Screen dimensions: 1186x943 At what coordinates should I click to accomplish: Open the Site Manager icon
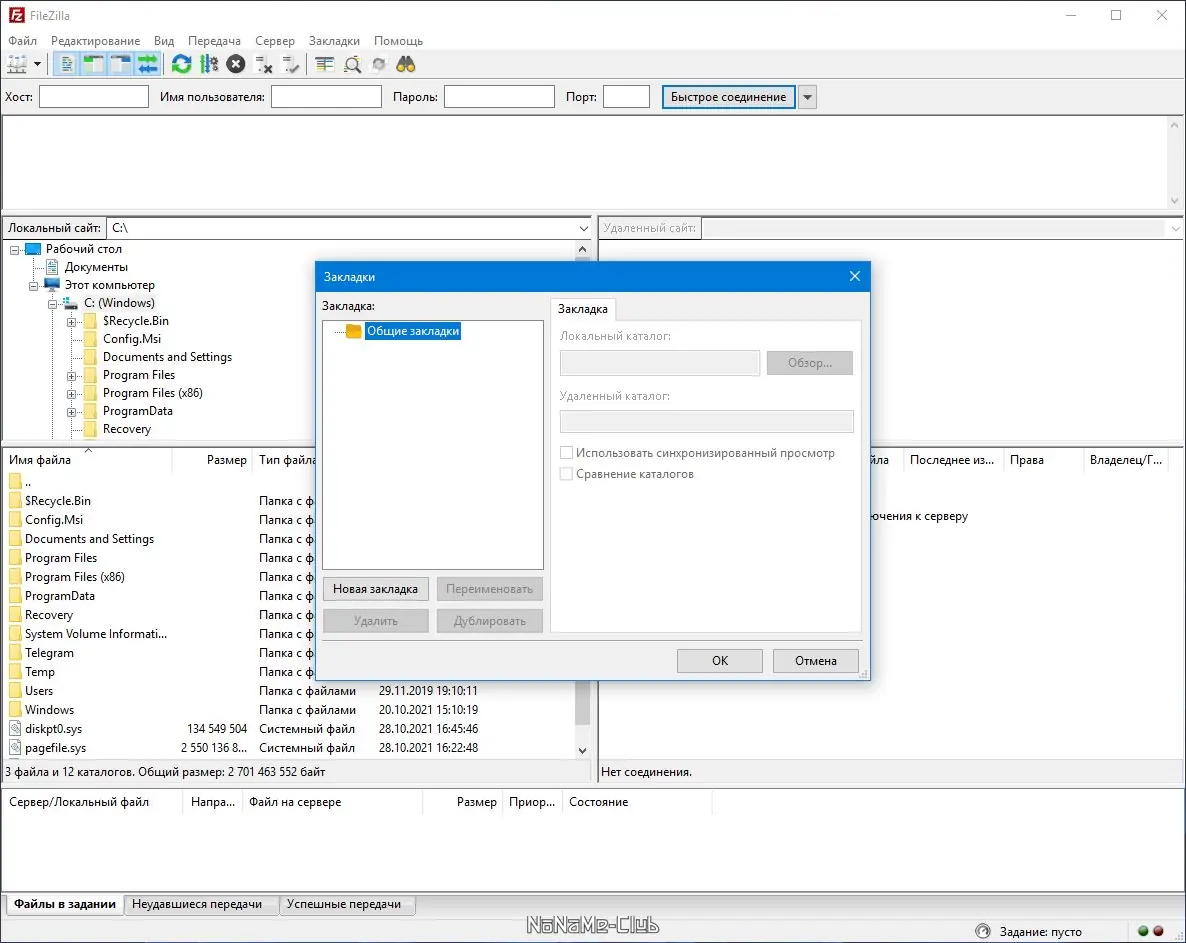[x=17, y=64]
